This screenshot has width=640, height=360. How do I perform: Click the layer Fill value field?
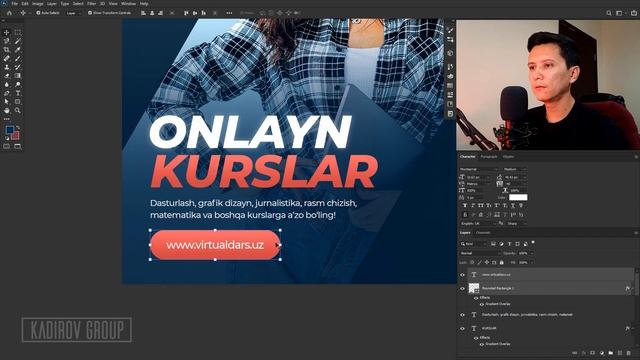[x=523, y=262]
